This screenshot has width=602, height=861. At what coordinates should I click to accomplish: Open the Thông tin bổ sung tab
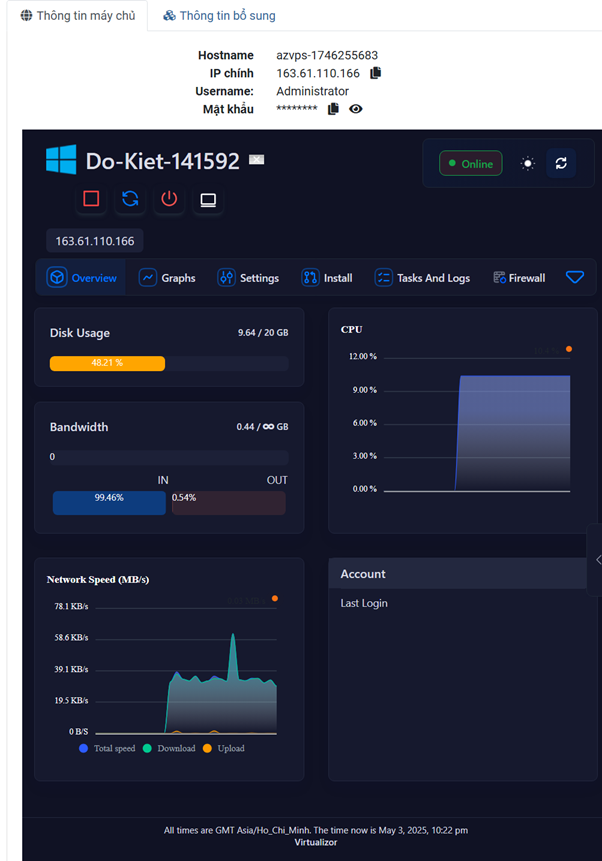(219, 16)
